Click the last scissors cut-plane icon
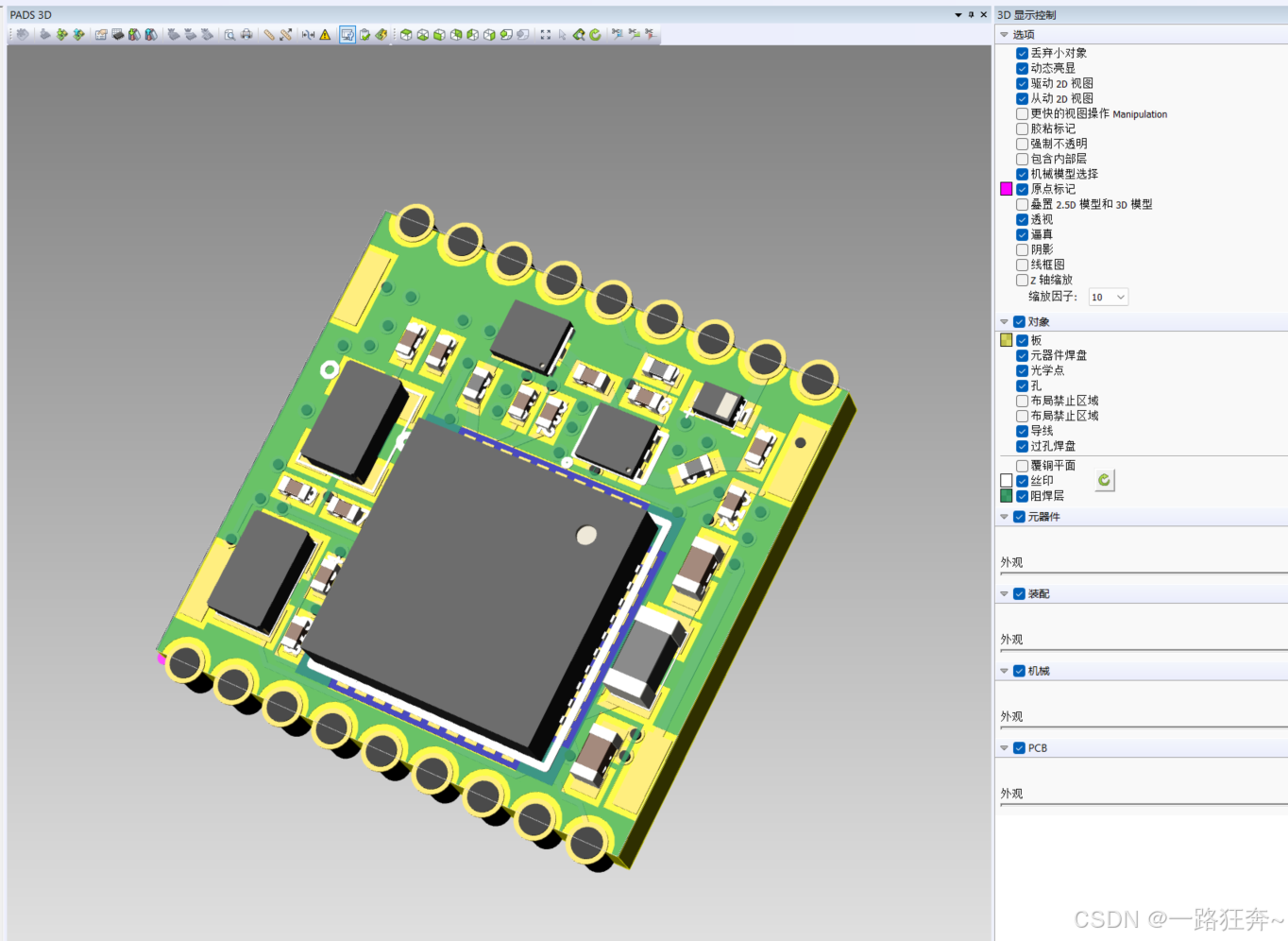This screenshot has height=941, width=1288. coord(650,34)
